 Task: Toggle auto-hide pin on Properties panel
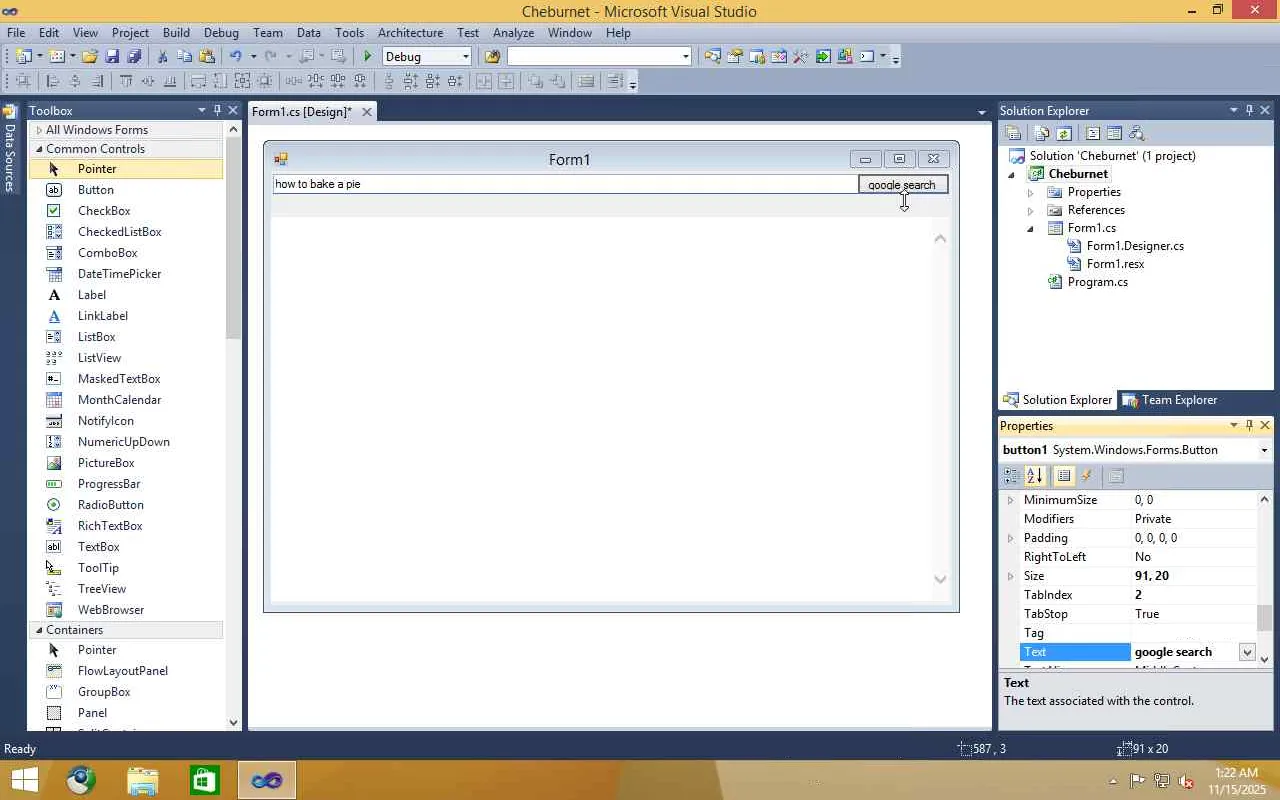[x=1249, y=425]
